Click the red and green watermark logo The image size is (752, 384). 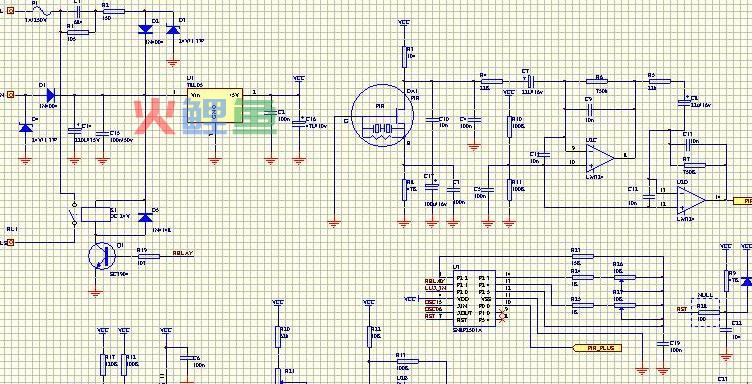tap(205, 117)
